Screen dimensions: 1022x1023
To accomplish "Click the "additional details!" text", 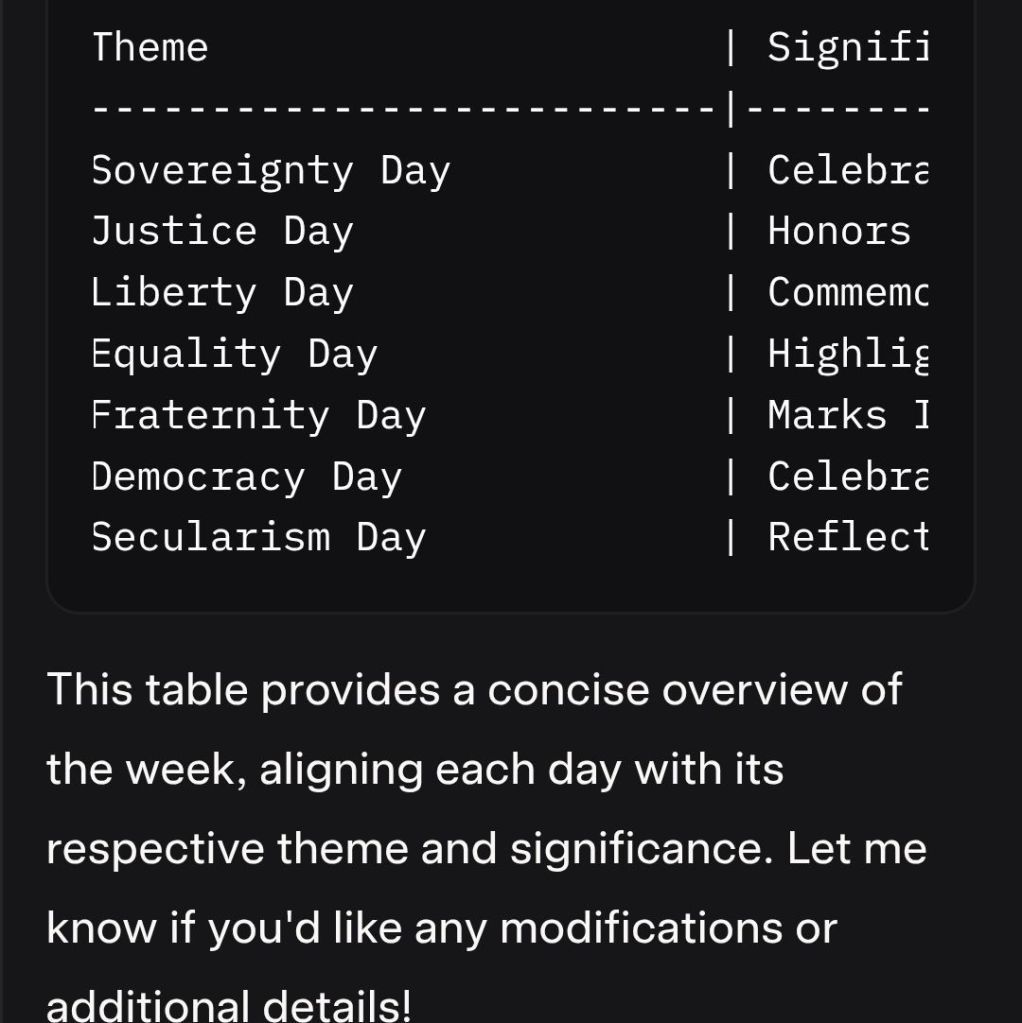I will click(229, 1004).
